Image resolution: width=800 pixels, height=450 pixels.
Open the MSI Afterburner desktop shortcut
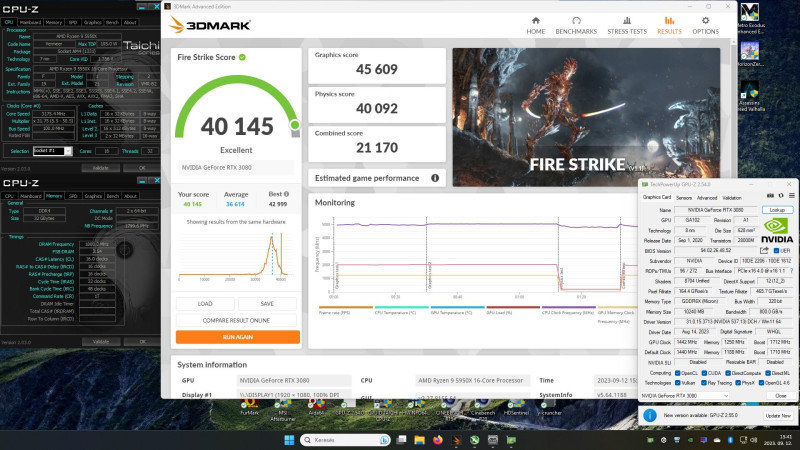[283, 411]
